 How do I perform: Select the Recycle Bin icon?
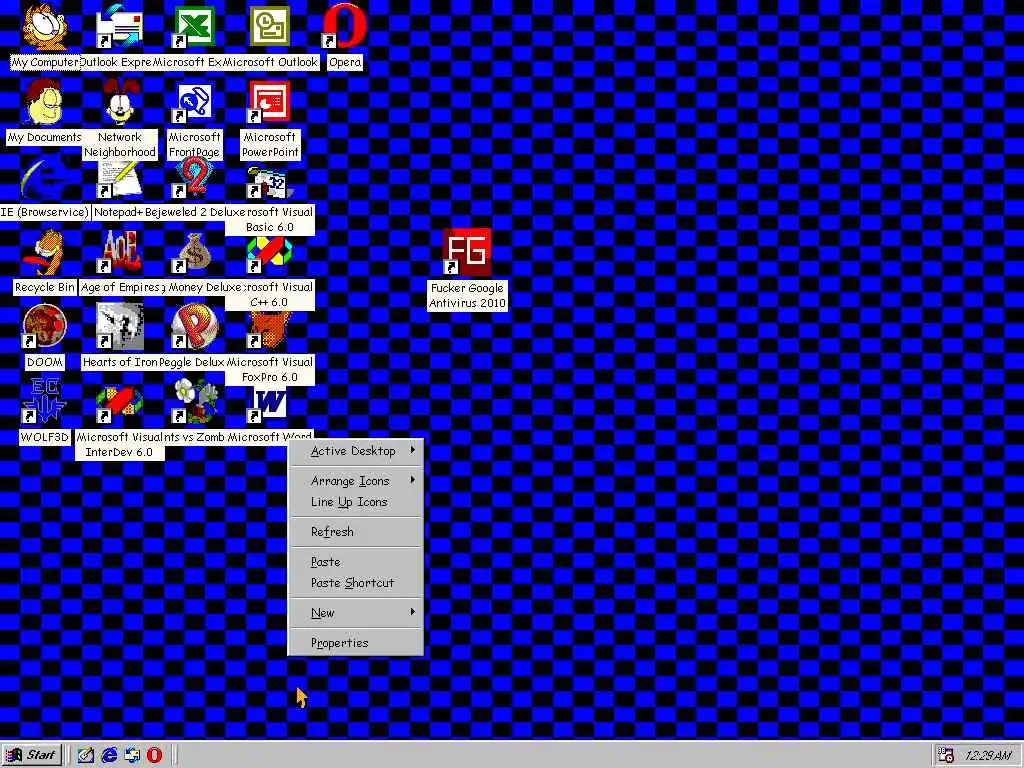44,253
